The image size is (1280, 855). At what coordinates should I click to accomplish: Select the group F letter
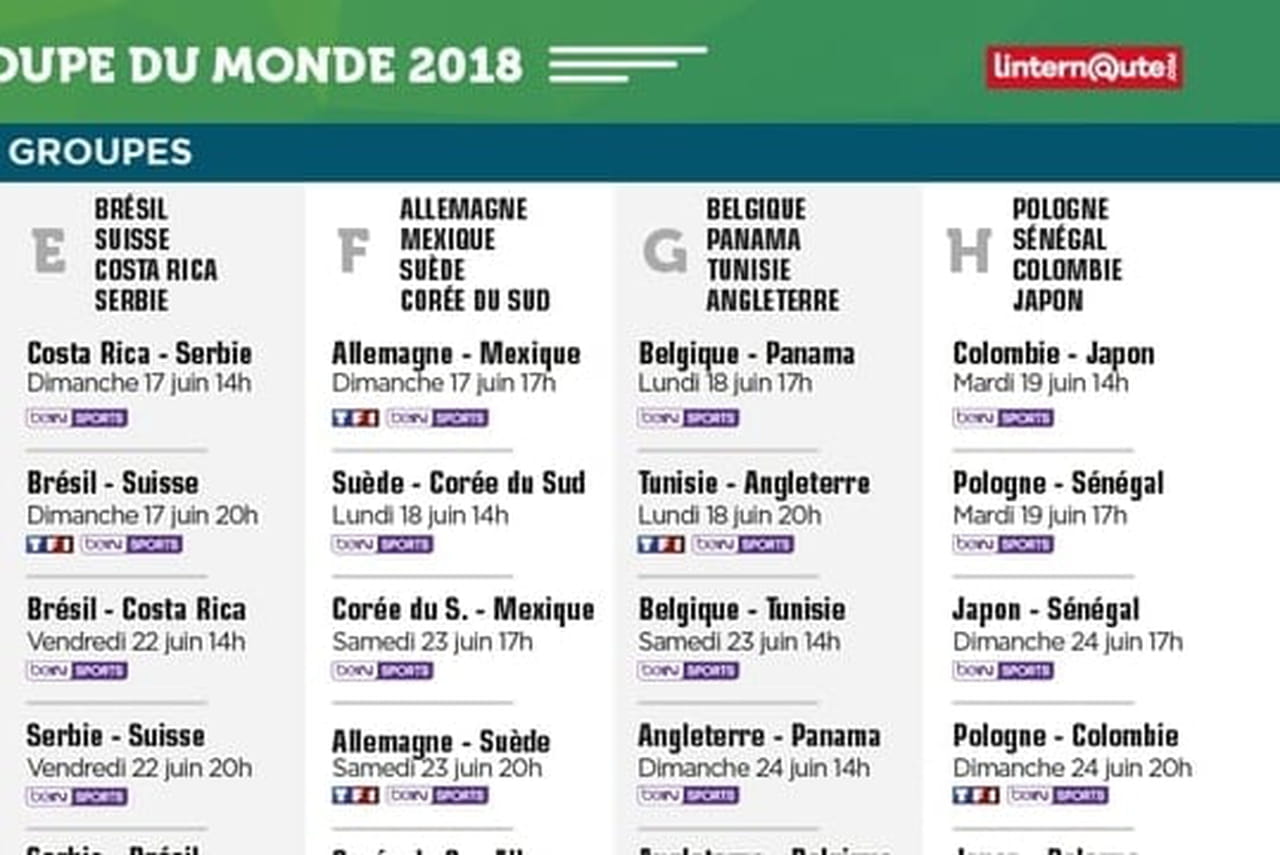(353, 251)
